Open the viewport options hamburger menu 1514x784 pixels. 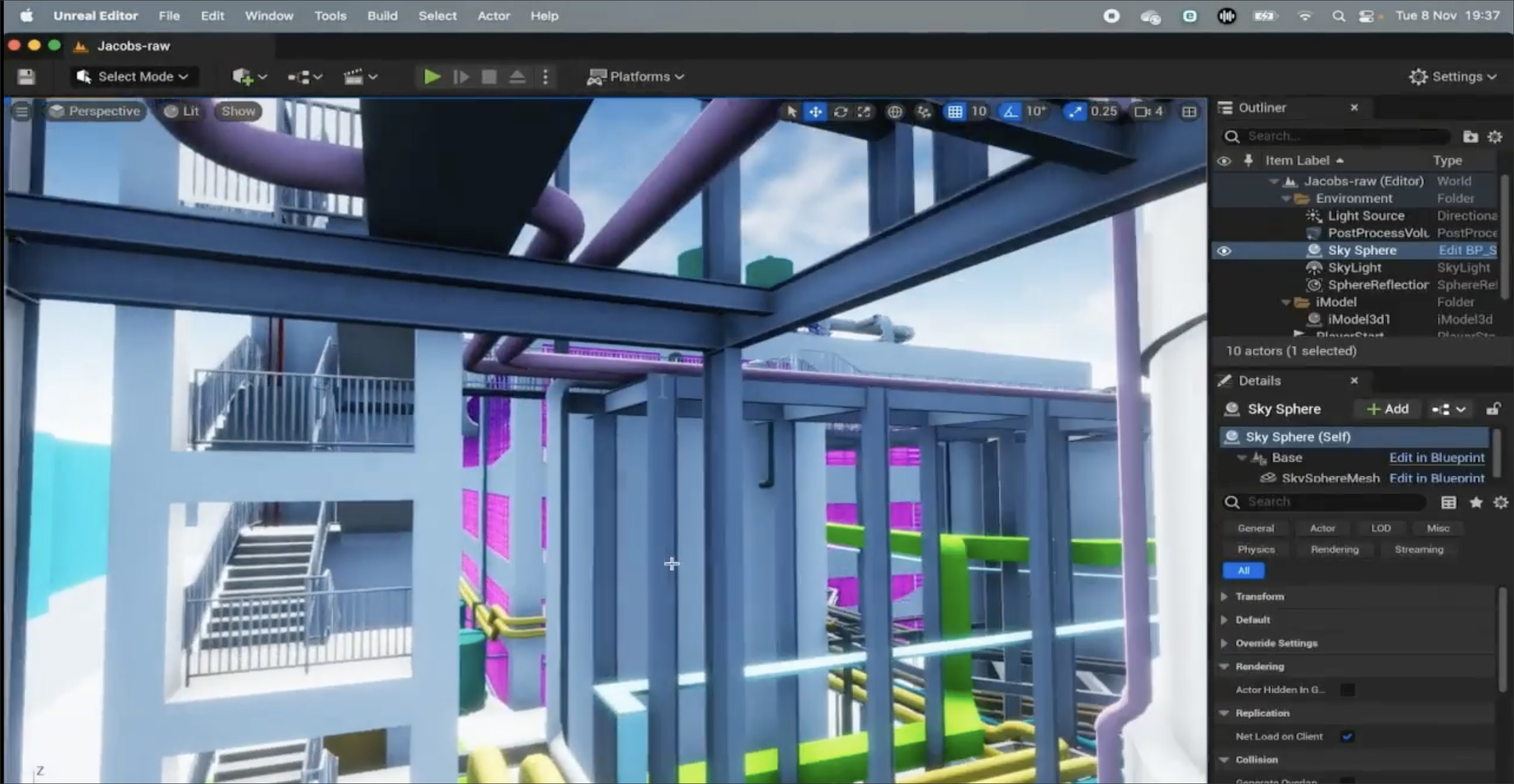click(22, 112)
